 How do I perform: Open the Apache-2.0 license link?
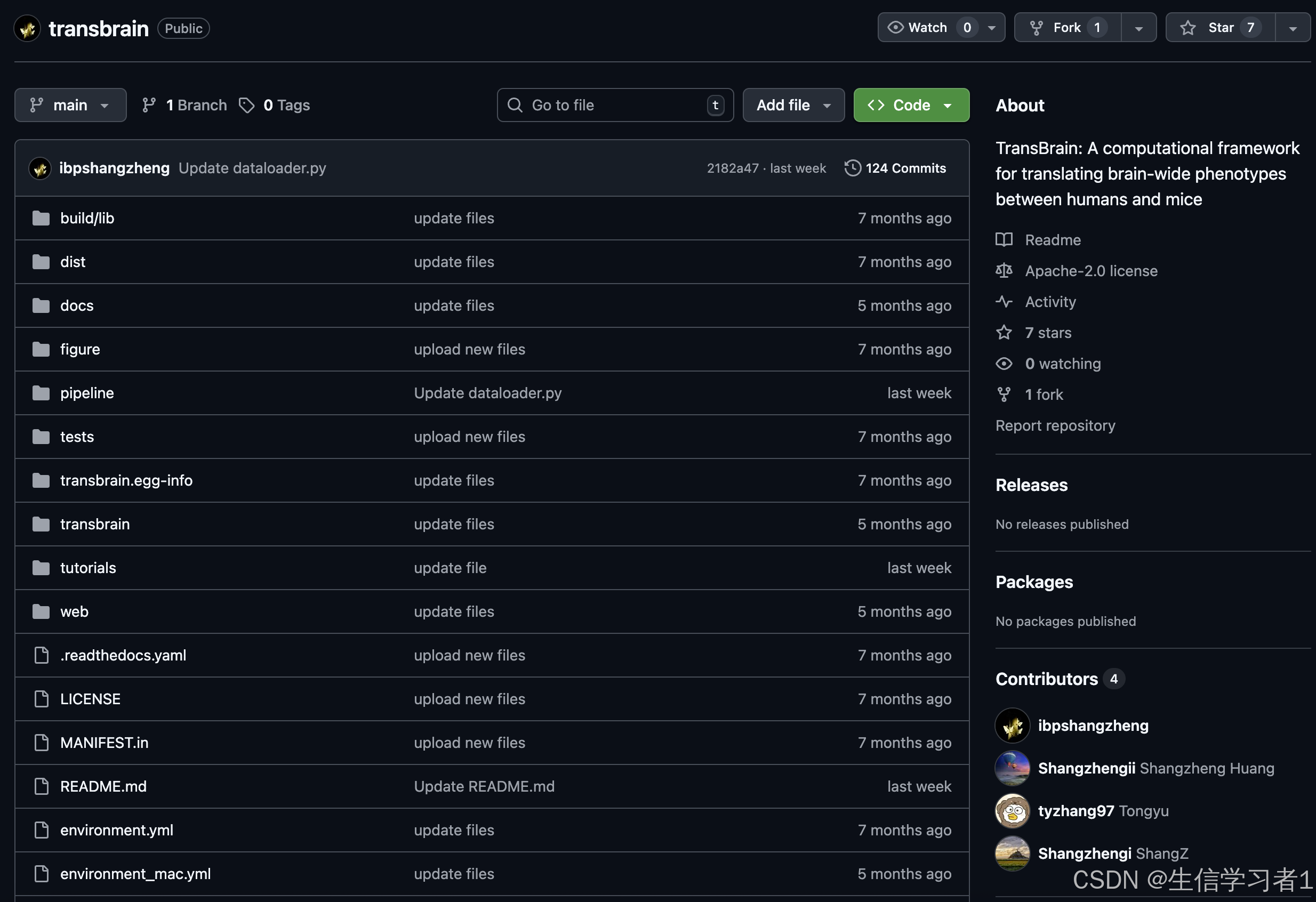point(1091,271)
